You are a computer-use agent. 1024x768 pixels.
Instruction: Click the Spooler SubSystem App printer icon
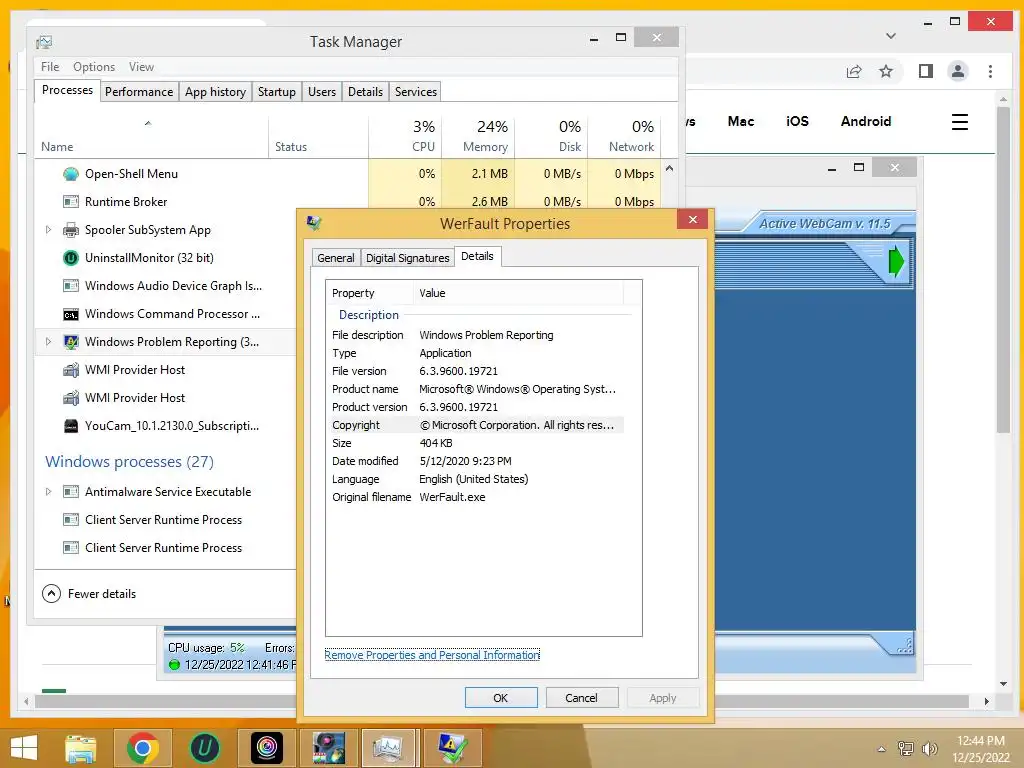[71, 230]
